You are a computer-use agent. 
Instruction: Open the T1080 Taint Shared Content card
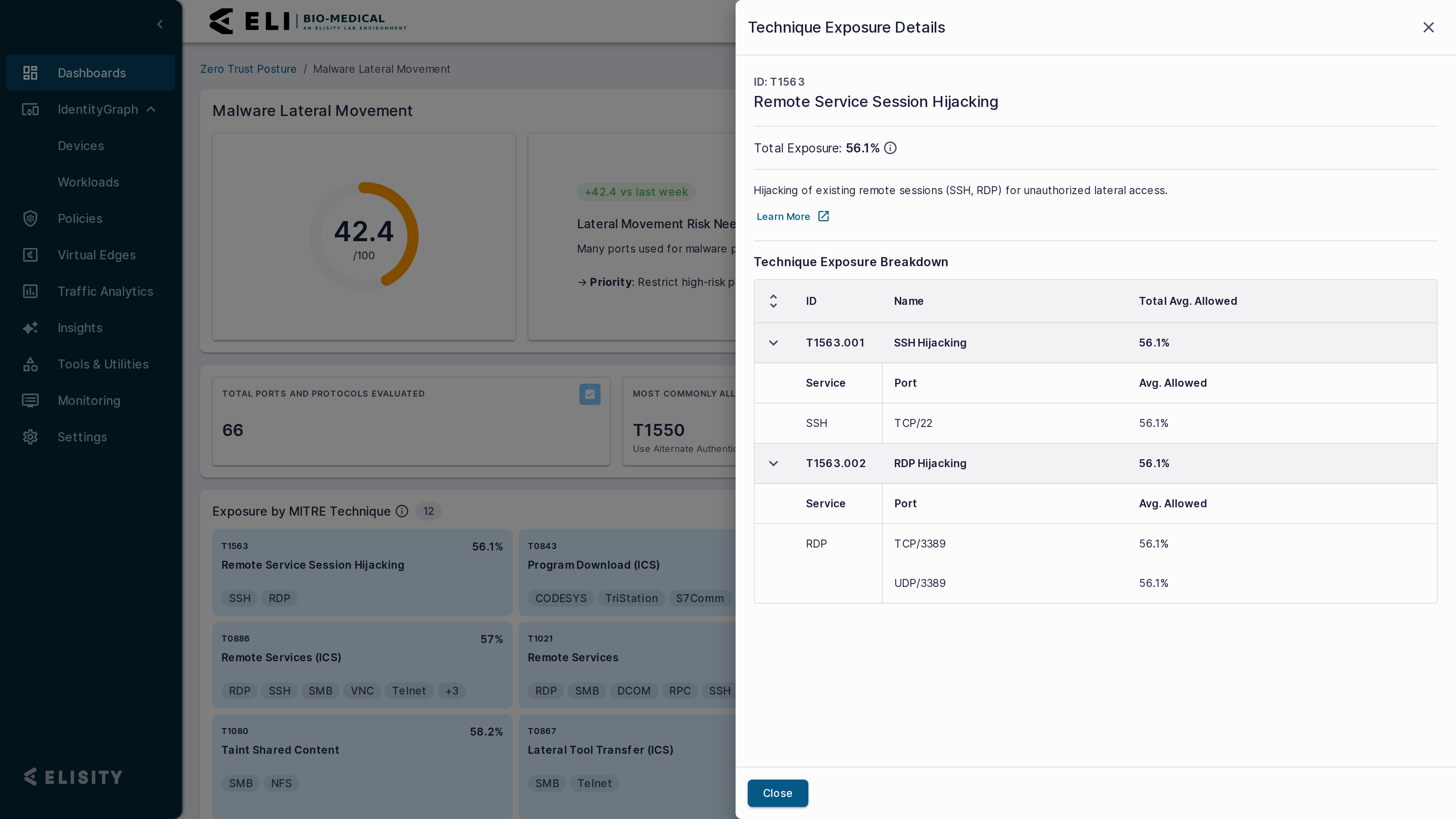coord(362,766)
